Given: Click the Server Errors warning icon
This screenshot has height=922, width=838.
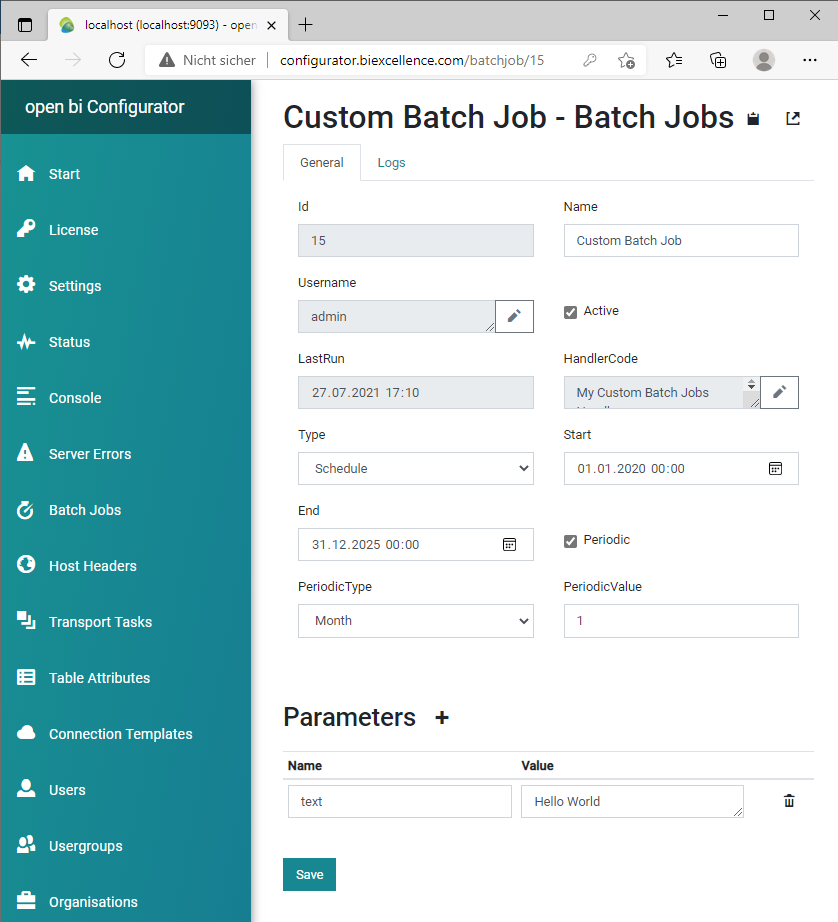Looking at the screenshot, I should (x=26, y=453).
